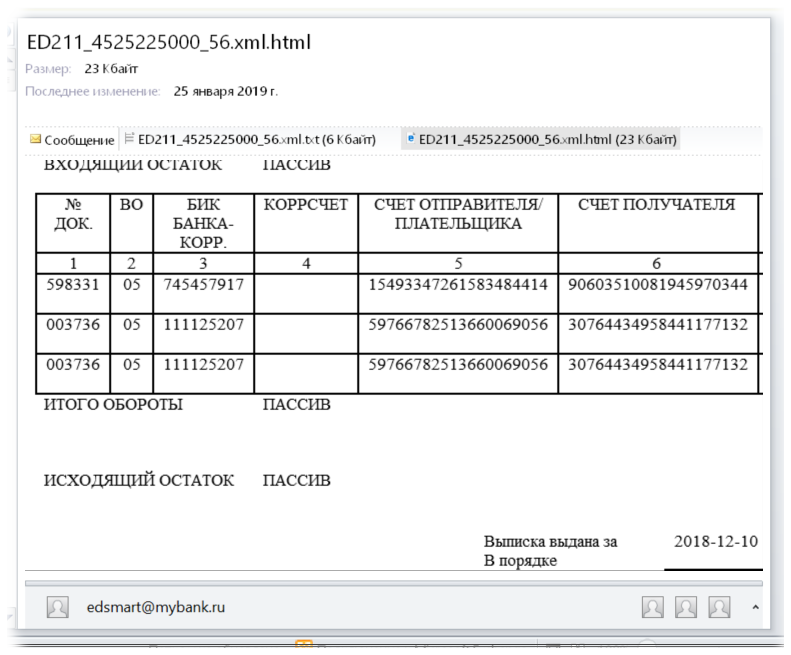
Task: Expand the people pane with the chevron arrow
Action: coord(755,607)
